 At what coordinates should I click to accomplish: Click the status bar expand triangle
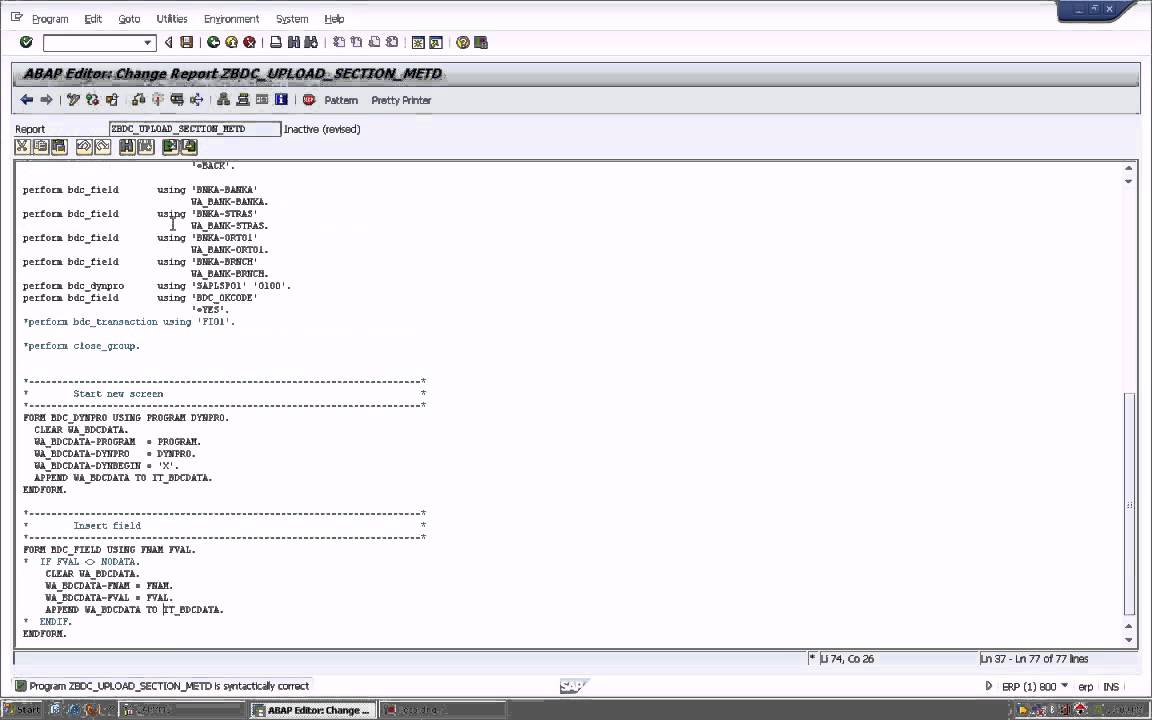tap(988, 685)
